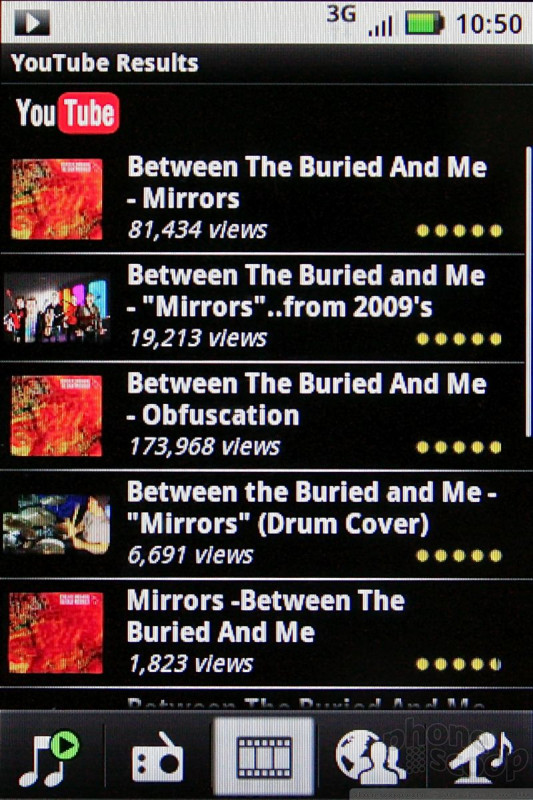Check the battery icon in status bar
Screen dimensions: 533x800
(424, 24)
